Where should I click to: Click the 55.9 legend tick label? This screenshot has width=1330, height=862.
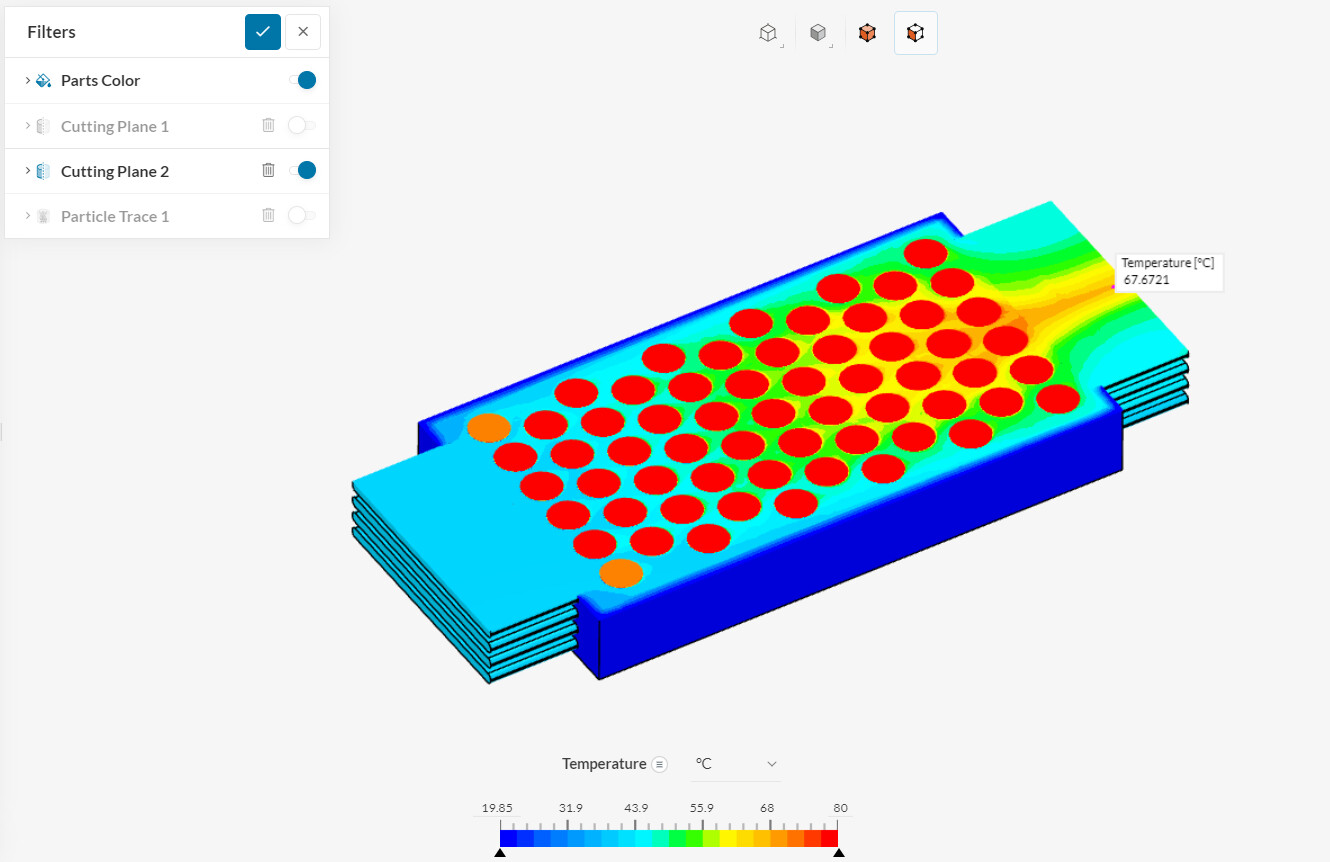click(x=702, y=808)
